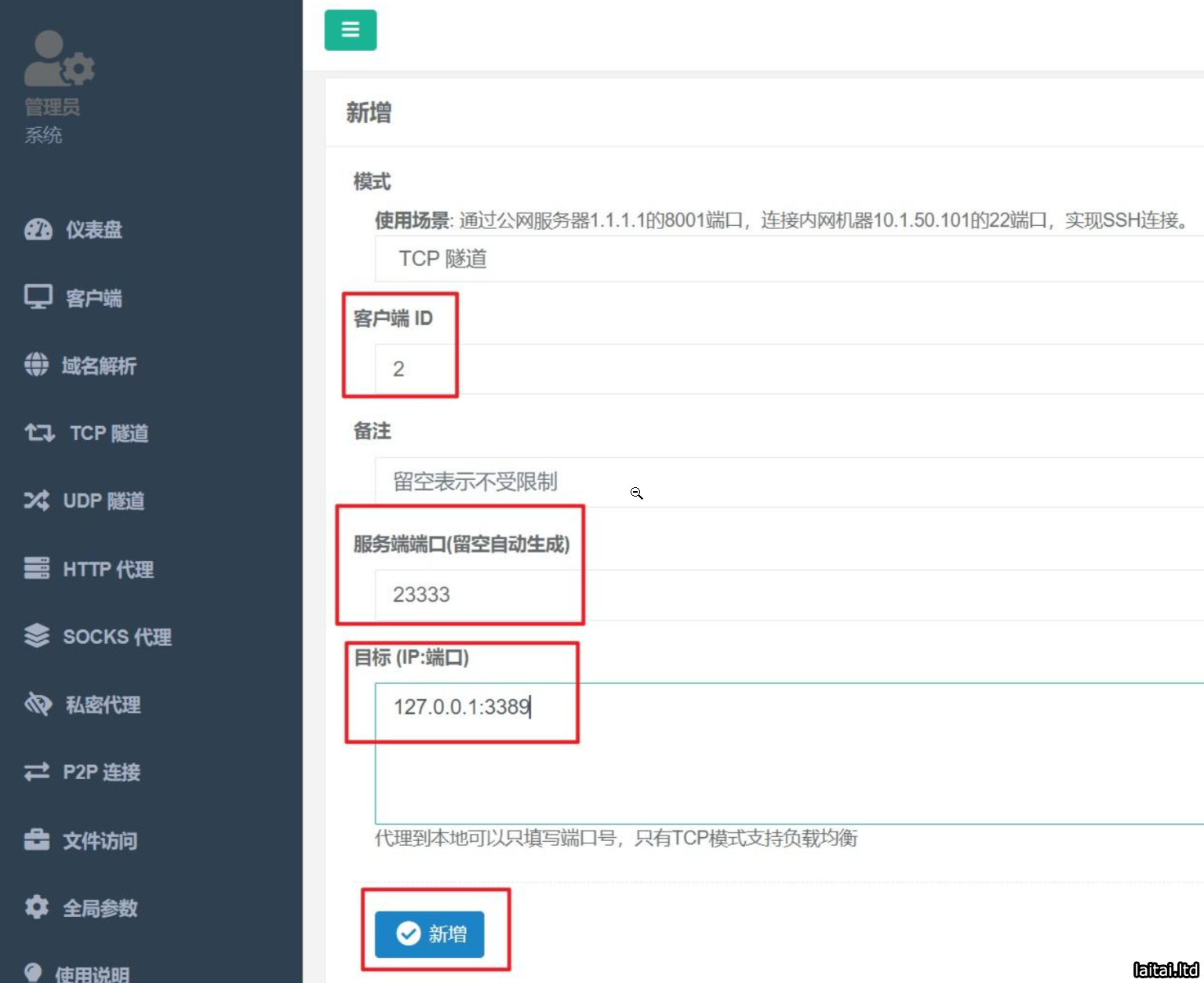Click the SOCKS proxy layers icon
The height and width of the screenshot is (983, 1204).
point(37,635)
